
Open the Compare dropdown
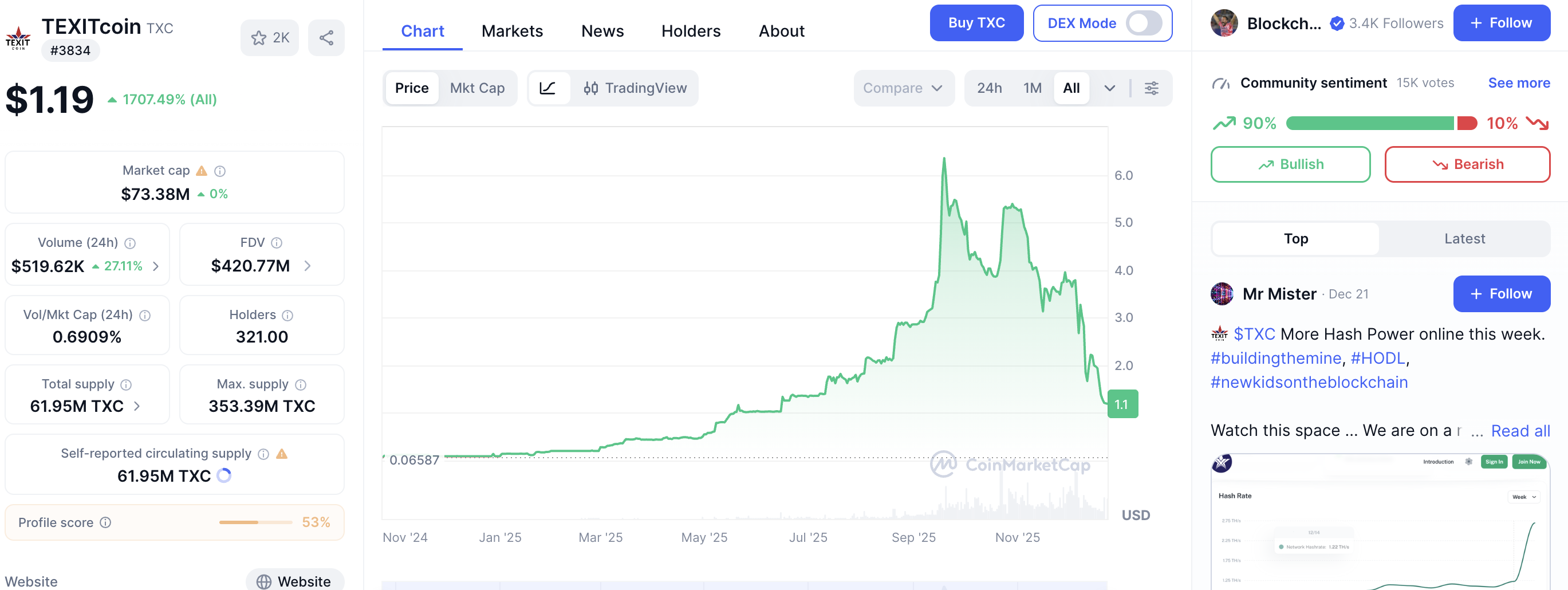tap(903, 88)
